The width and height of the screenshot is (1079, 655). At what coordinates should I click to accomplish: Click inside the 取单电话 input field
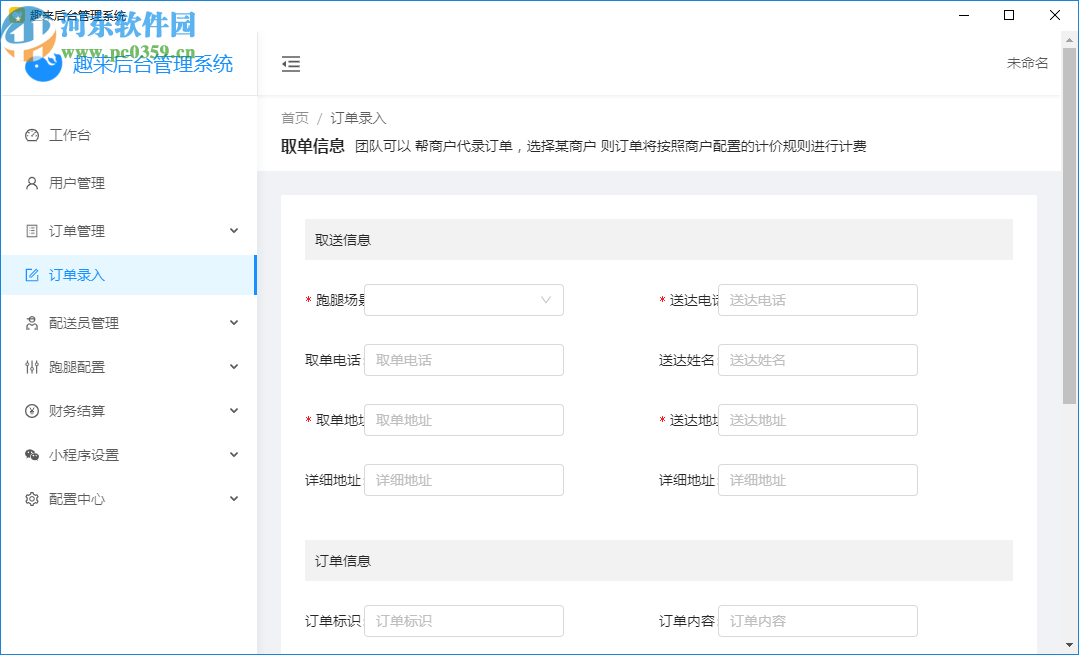463,359
